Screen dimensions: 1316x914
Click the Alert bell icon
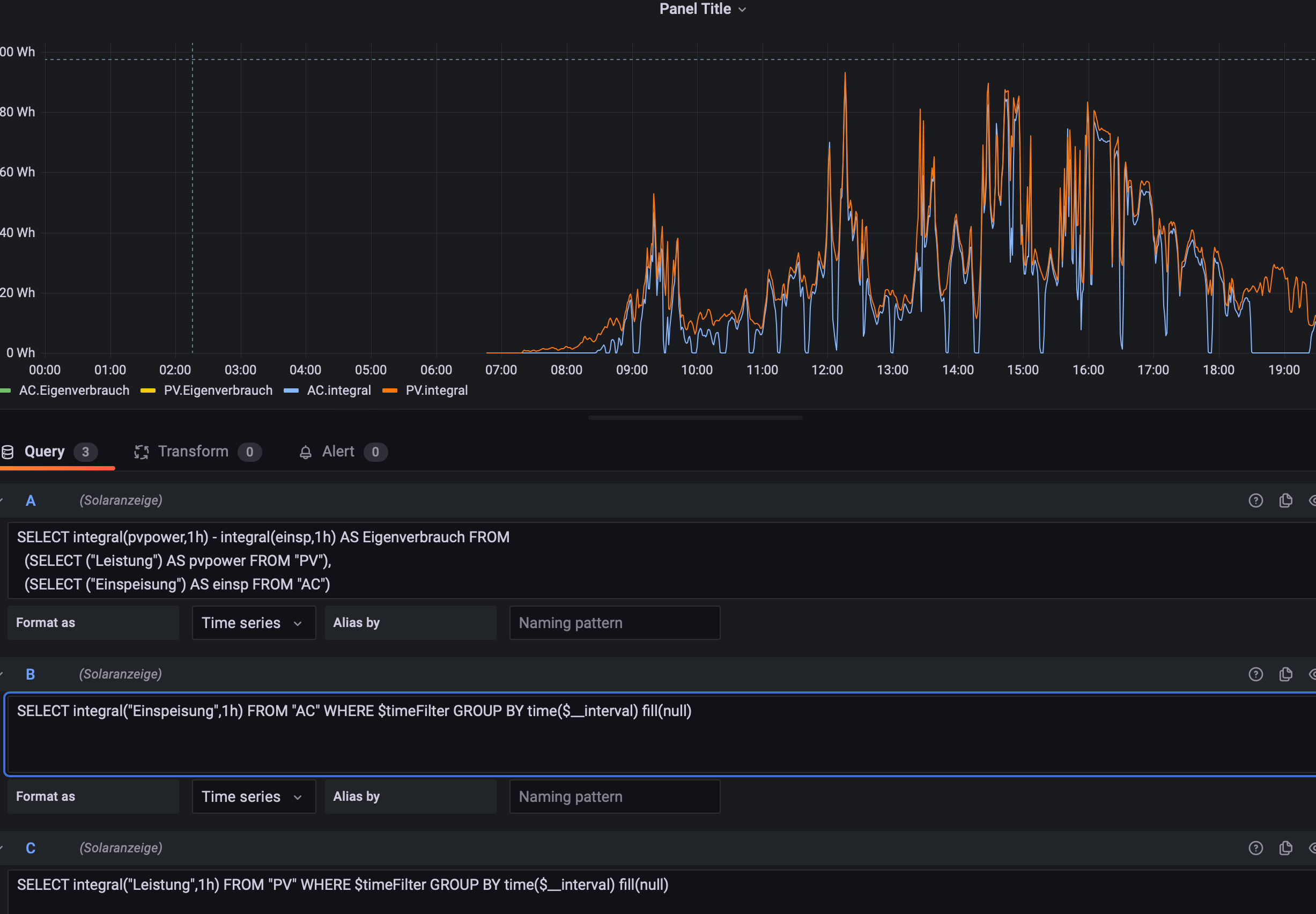[x=306, y=452]
